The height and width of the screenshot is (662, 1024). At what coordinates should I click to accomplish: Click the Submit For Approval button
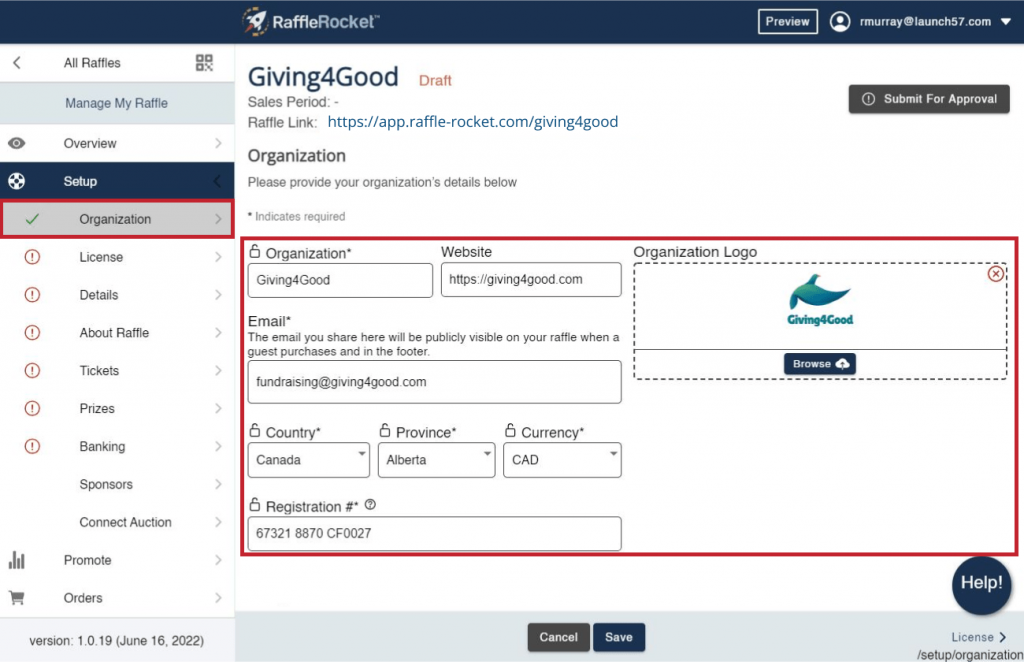928,99
